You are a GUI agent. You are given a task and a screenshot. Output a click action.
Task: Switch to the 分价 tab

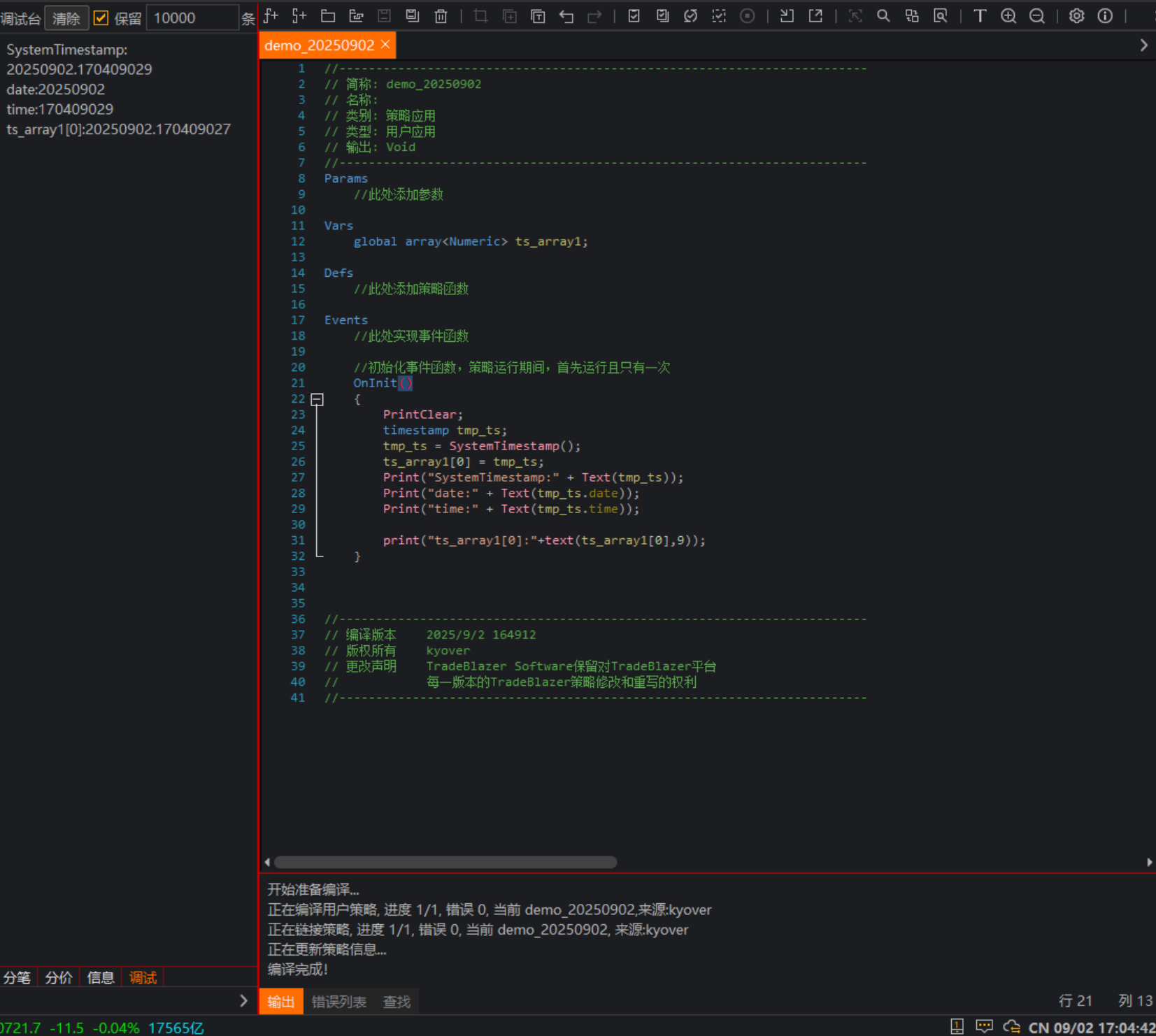[x=59, y=977]
